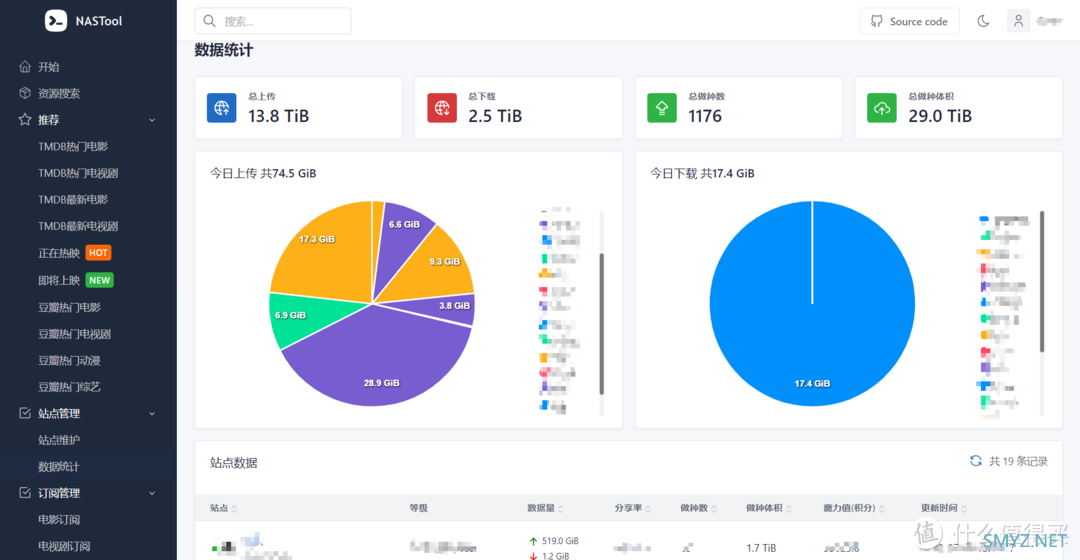The height and width of the screenshot is (560, 1080).
Task: Open the user avatar icon
Action: click(x=1018, y=21)
